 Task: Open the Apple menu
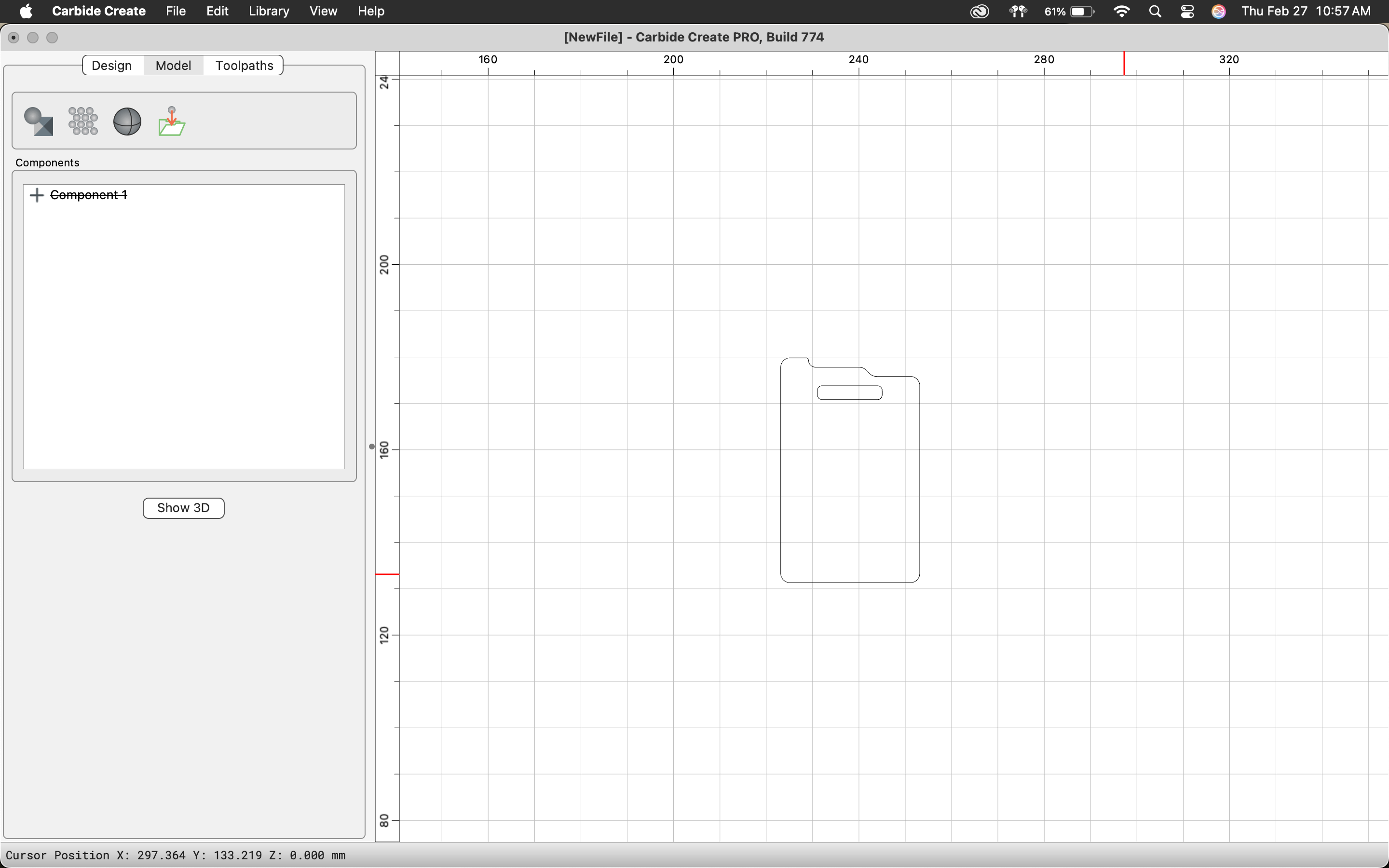(26, 11)
